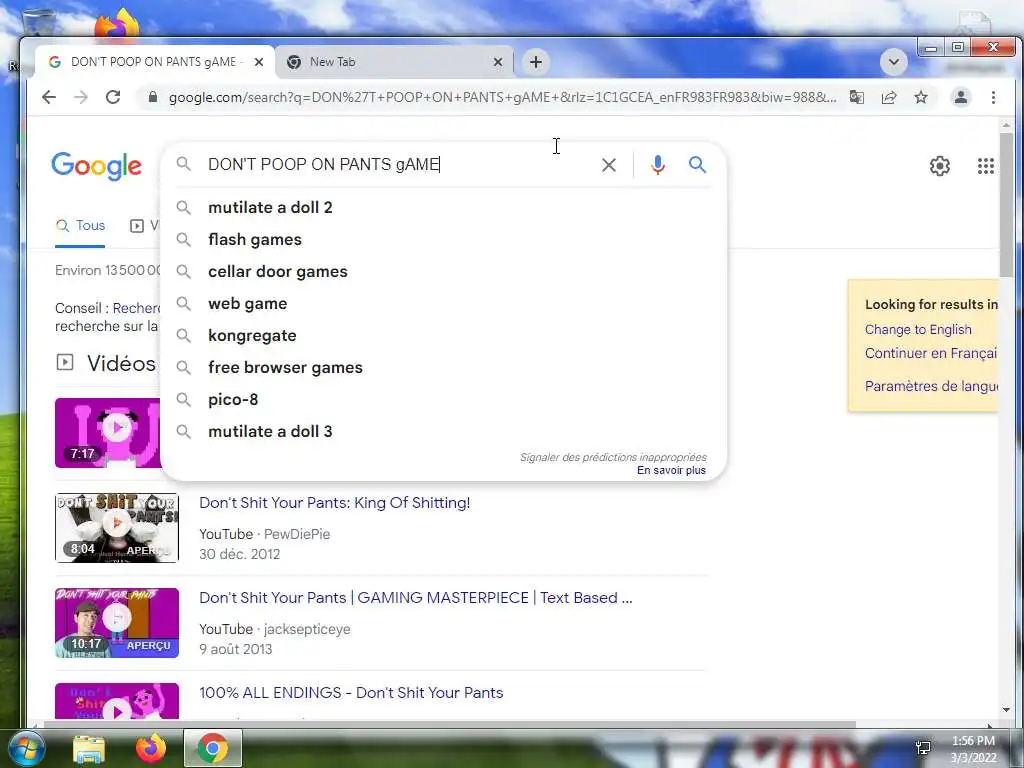
Task: Go back to the previous page
Action: [49, 97]
